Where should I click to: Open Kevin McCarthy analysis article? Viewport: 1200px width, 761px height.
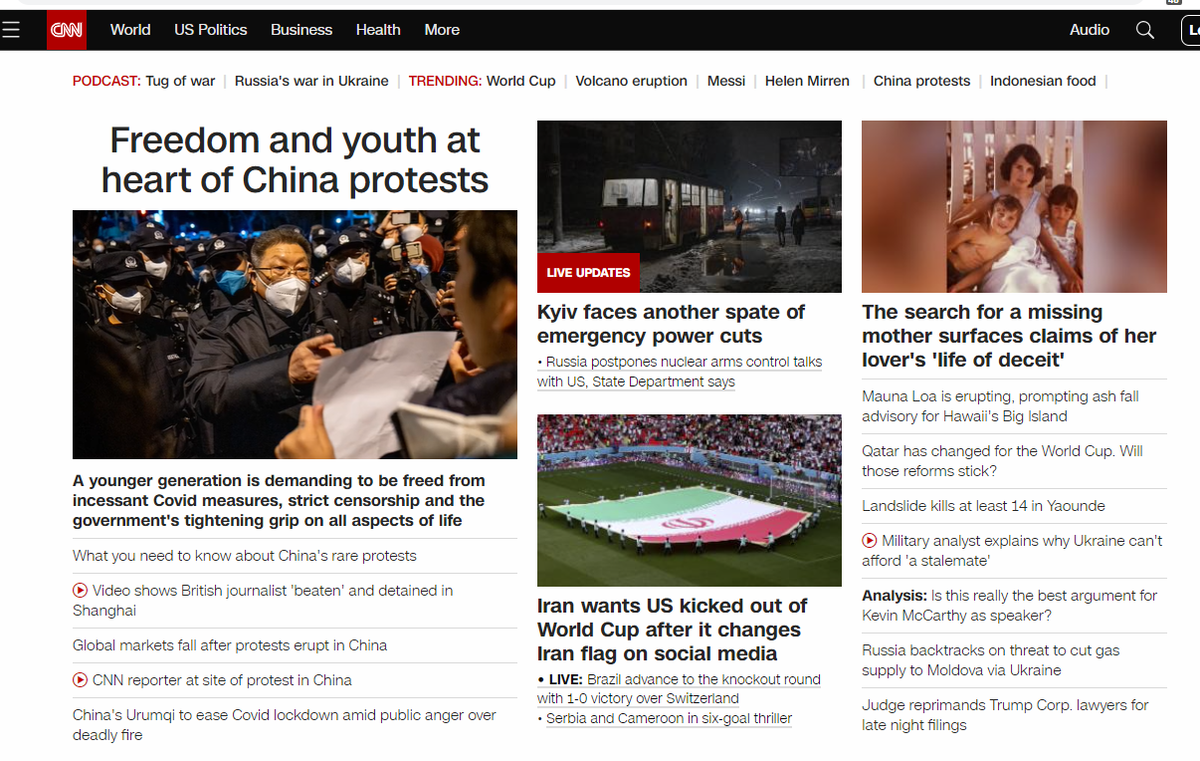click(1009, 605)
